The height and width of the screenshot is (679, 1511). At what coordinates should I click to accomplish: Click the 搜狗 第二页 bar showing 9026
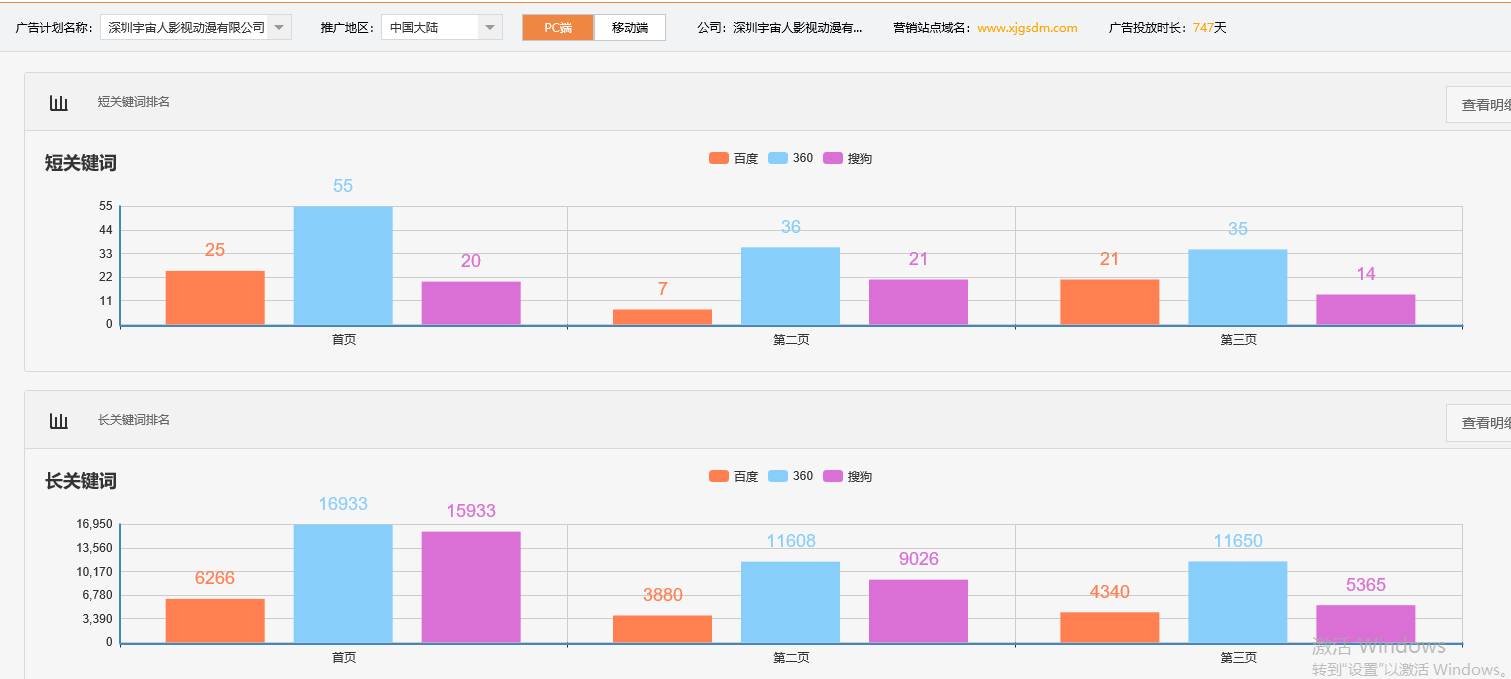[x=918, y=611]
